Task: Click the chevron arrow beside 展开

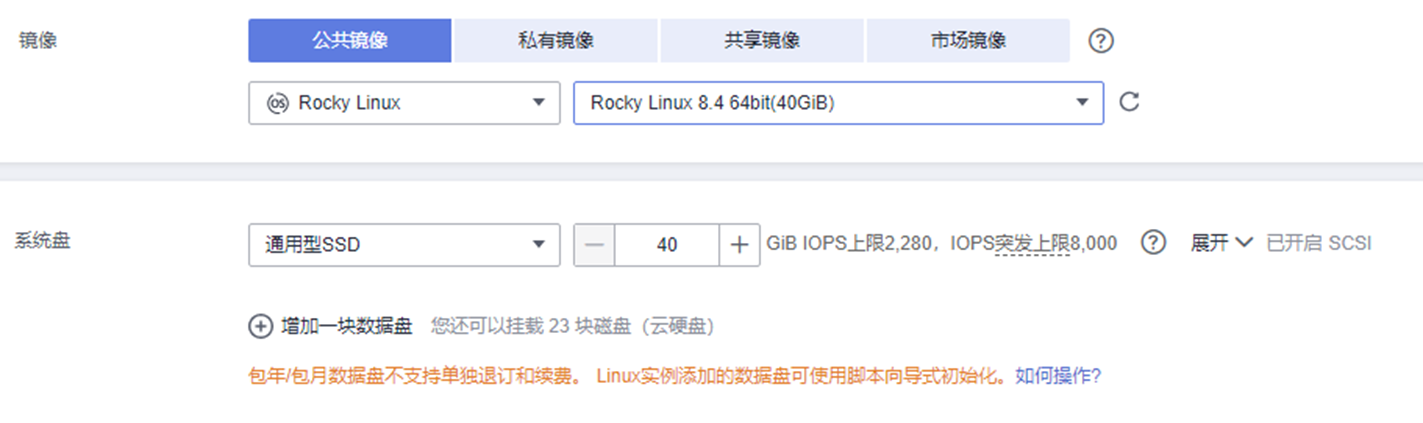Action: 1244,243
